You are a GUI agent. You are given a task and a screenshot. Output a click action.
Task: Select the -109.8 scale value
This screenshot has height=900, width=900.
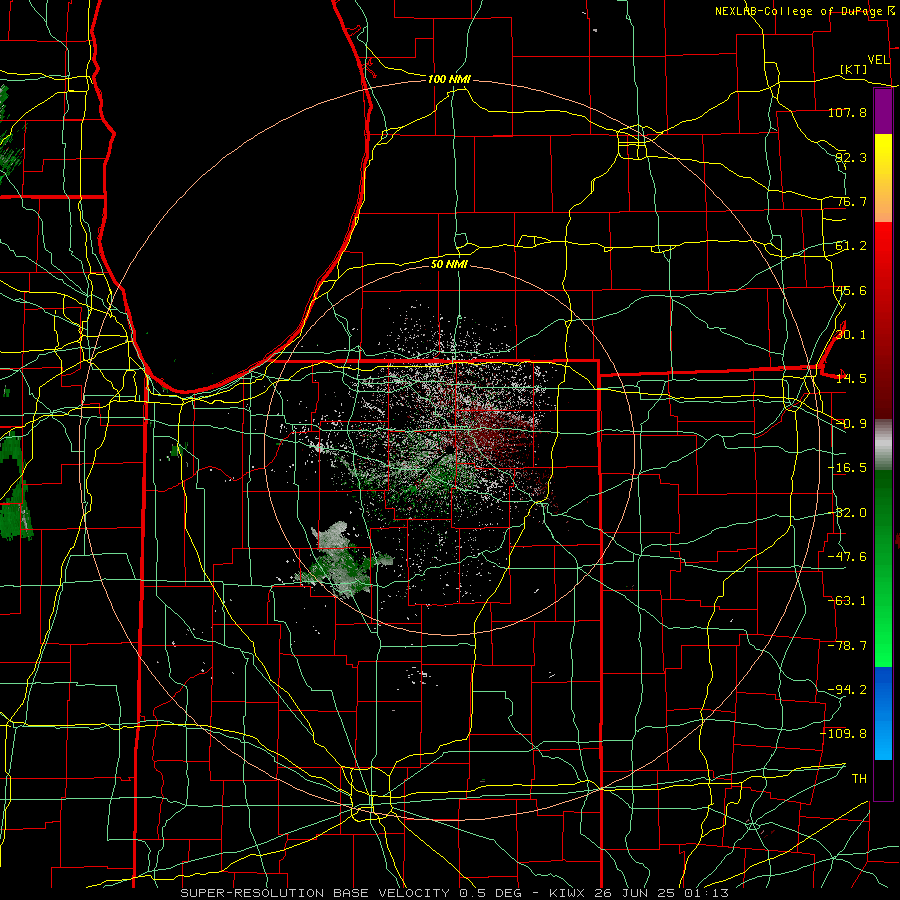(844, 734)
